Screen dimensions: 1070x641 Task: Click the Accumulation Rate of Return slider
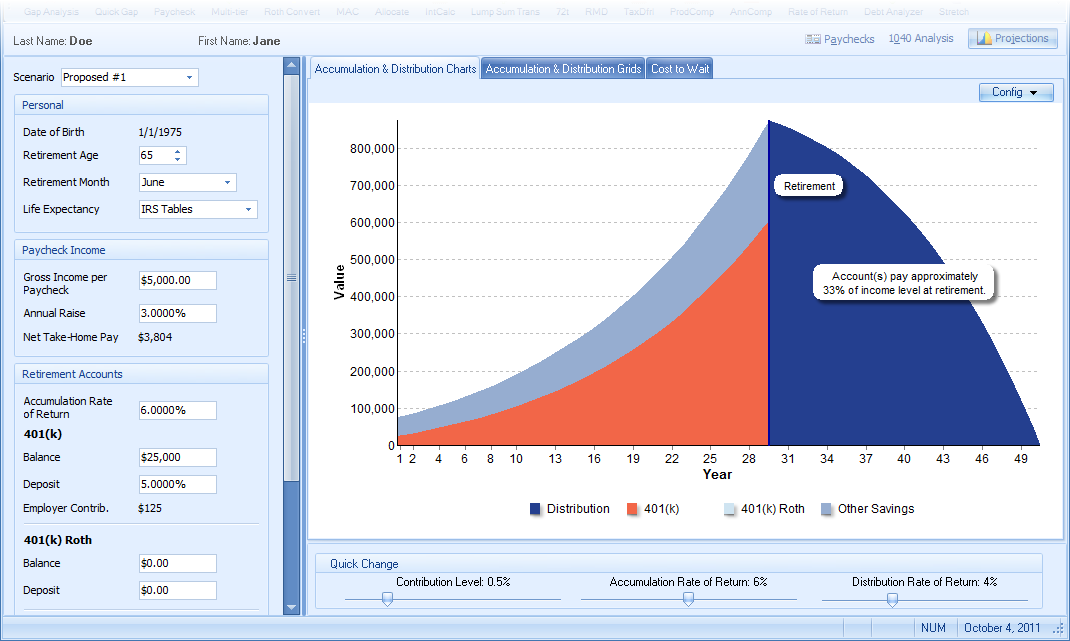click(x=688, y=599)
